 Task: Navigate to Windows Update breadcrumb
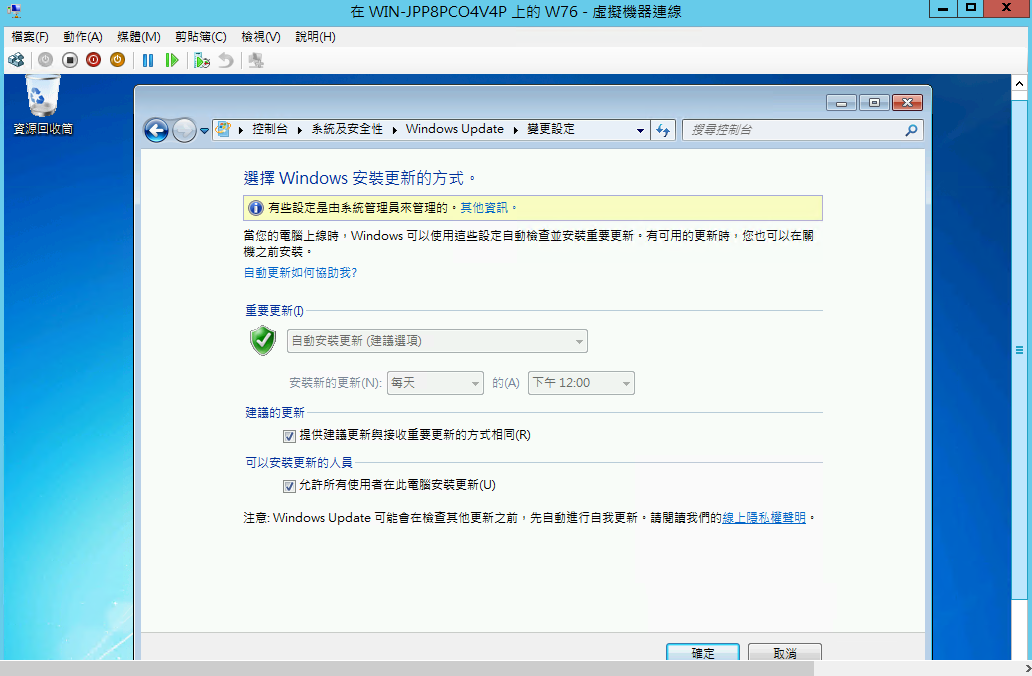pos(455,129)
